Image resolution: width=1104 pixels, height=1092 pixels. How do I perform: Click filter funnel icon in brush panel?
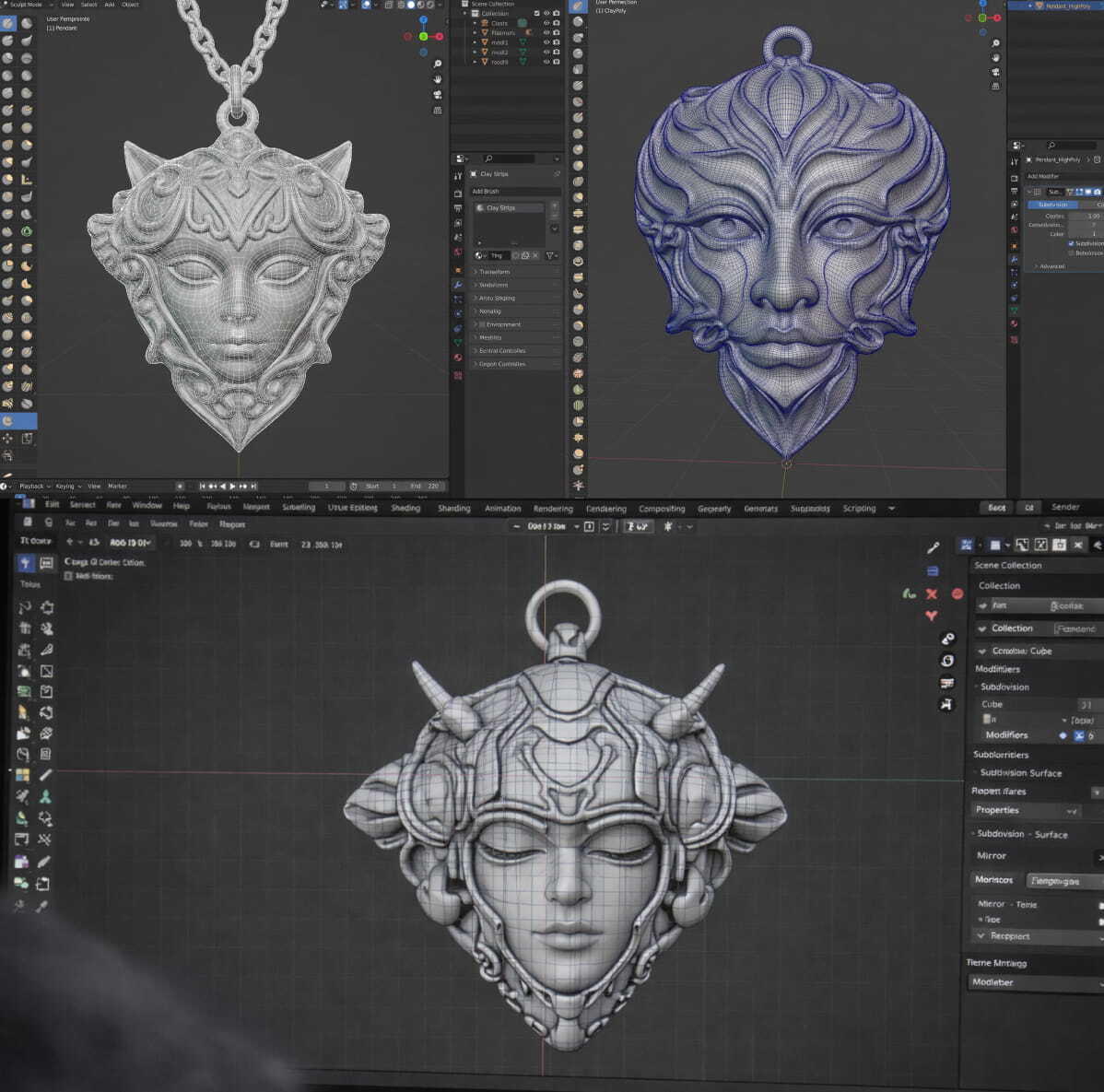tap(550, 255)
